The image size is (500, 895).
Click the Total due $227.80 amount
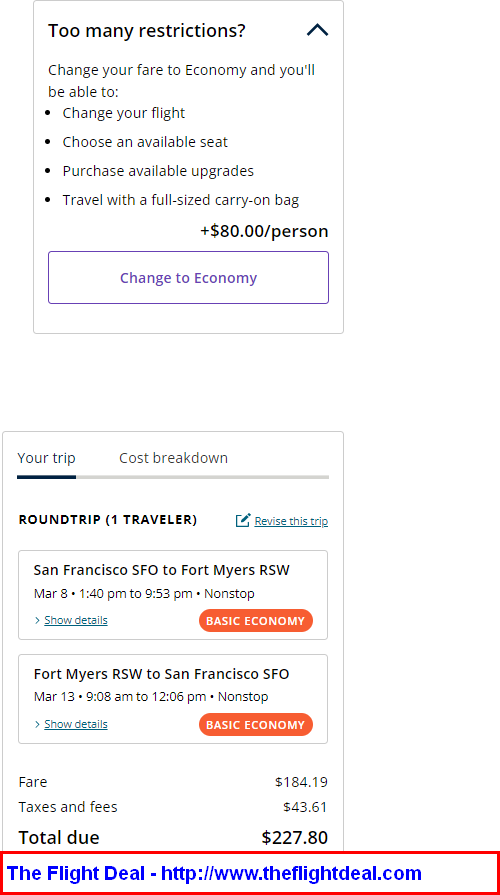pyautogui.click(x=295, y=837)
